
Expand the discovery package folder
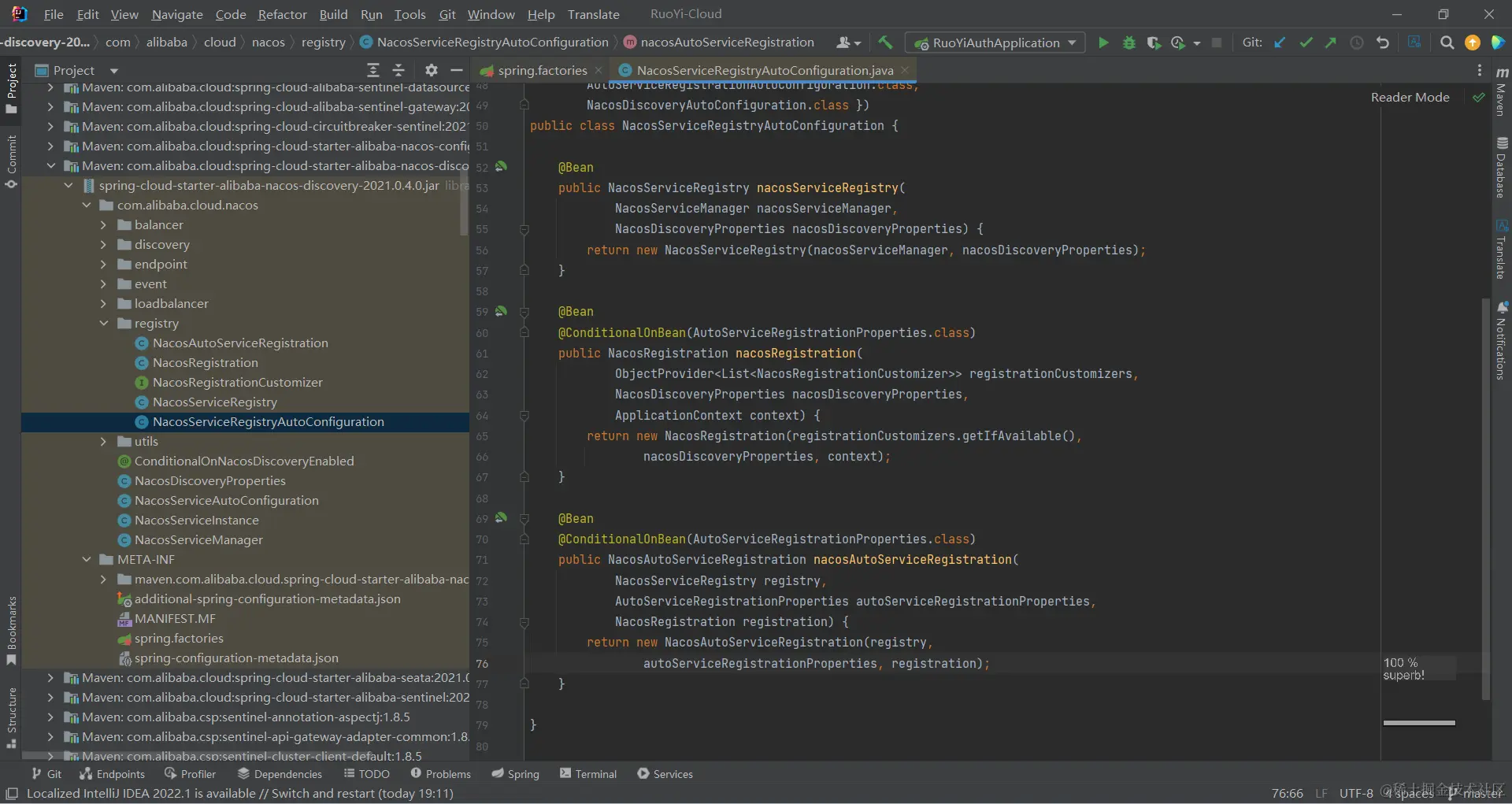(103, 245)
